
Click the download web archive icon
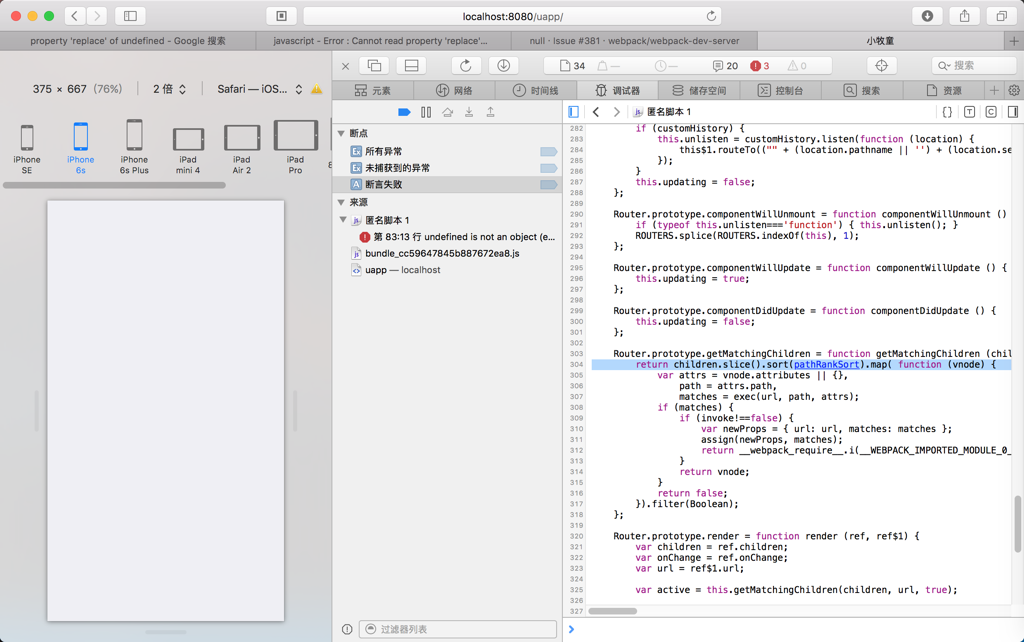503,66
